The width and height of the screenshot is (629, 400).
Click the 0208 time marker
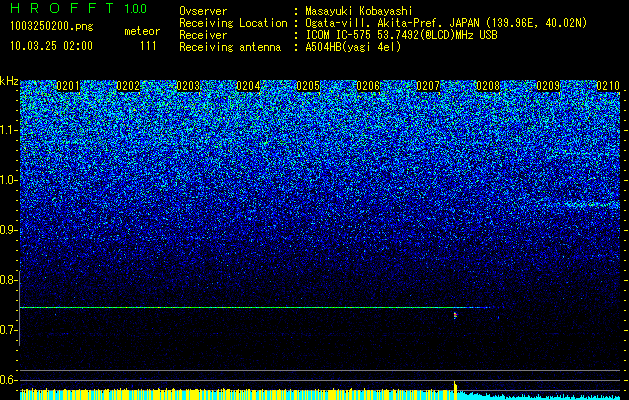(x=488, y=86)
